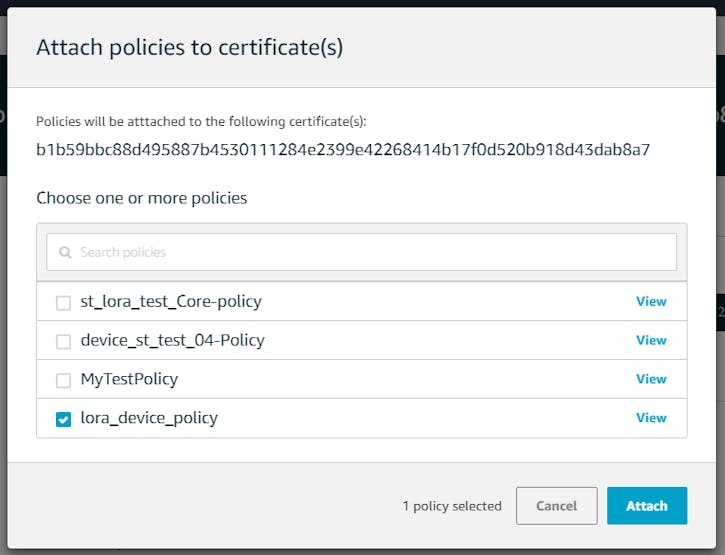Click the certificate ID starting with b1b59bbc

(343, 150)
